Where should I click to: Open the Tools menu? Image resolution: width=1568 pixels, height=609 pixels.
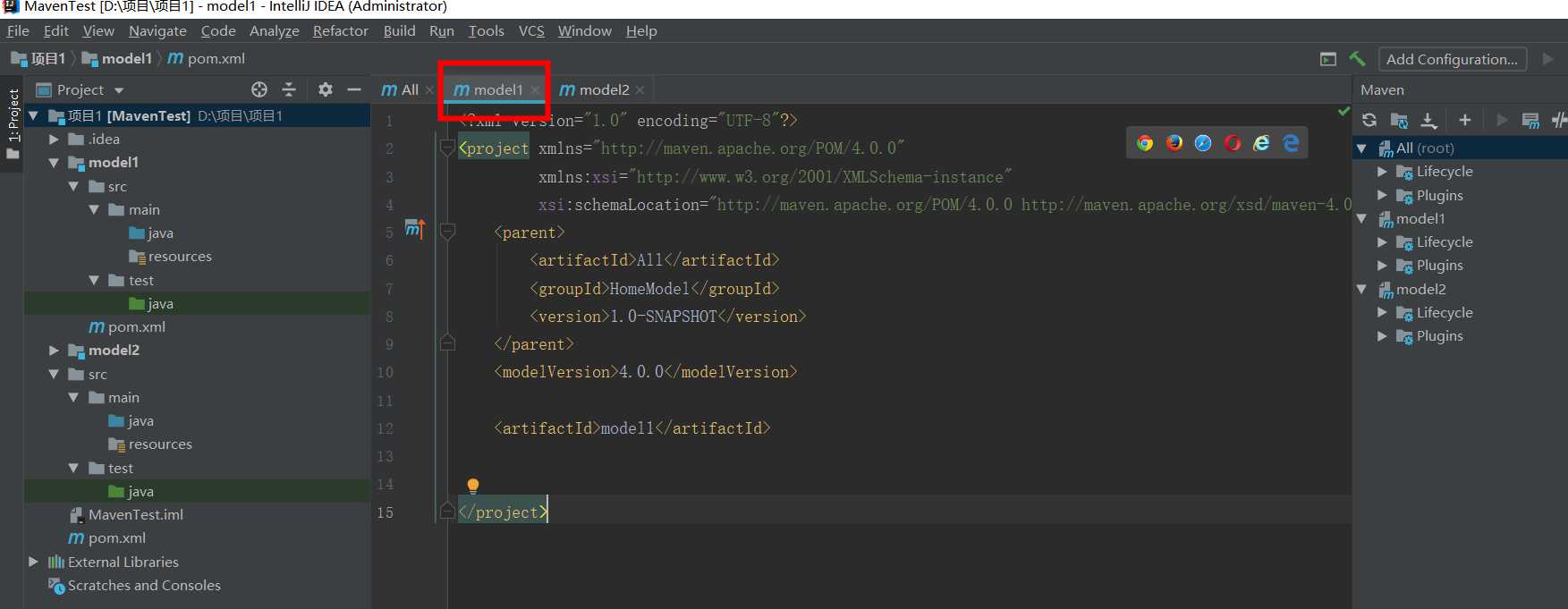coord(486,30)
